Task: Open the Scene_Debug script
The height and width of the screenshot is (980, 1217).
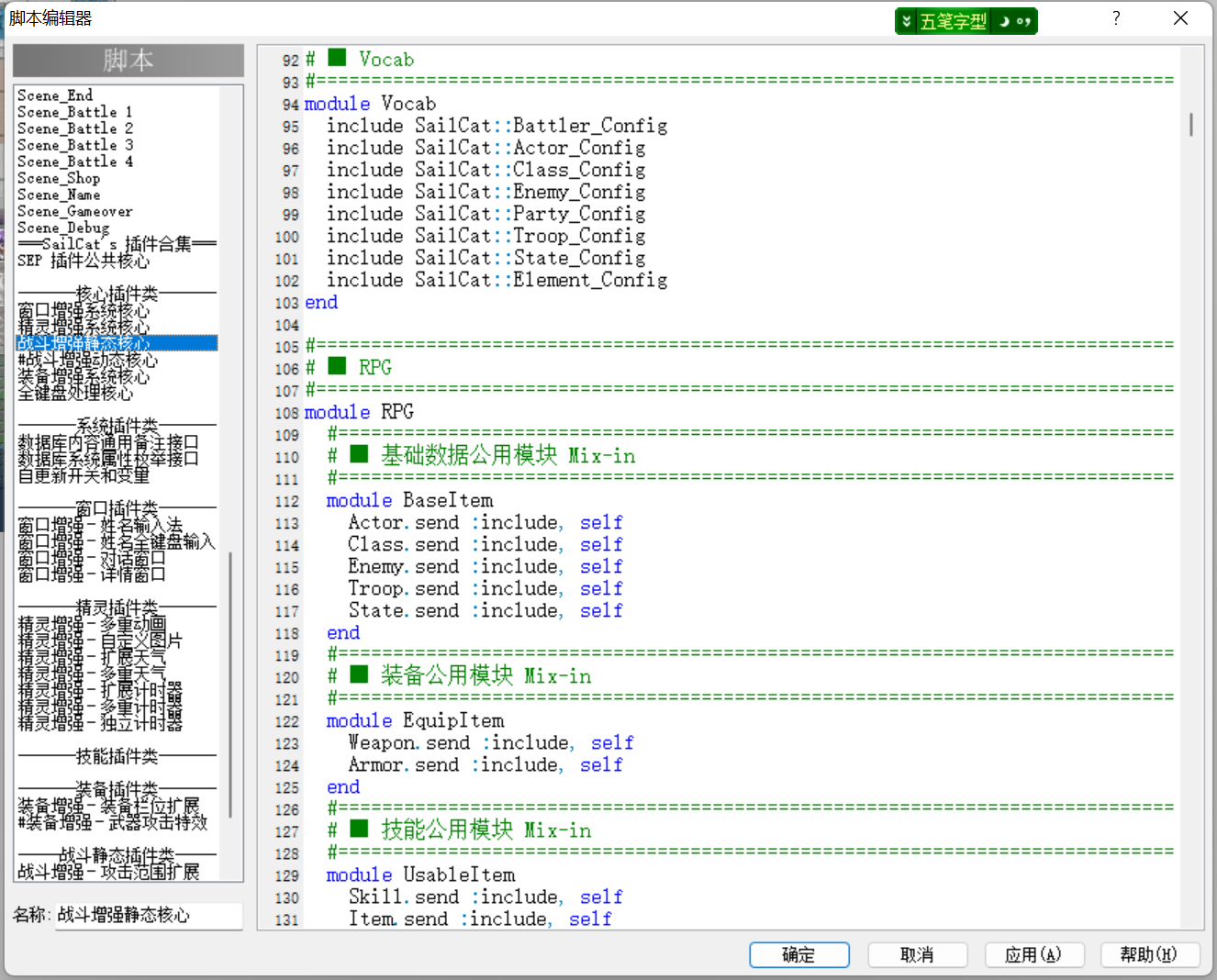Action: [63, 228]
